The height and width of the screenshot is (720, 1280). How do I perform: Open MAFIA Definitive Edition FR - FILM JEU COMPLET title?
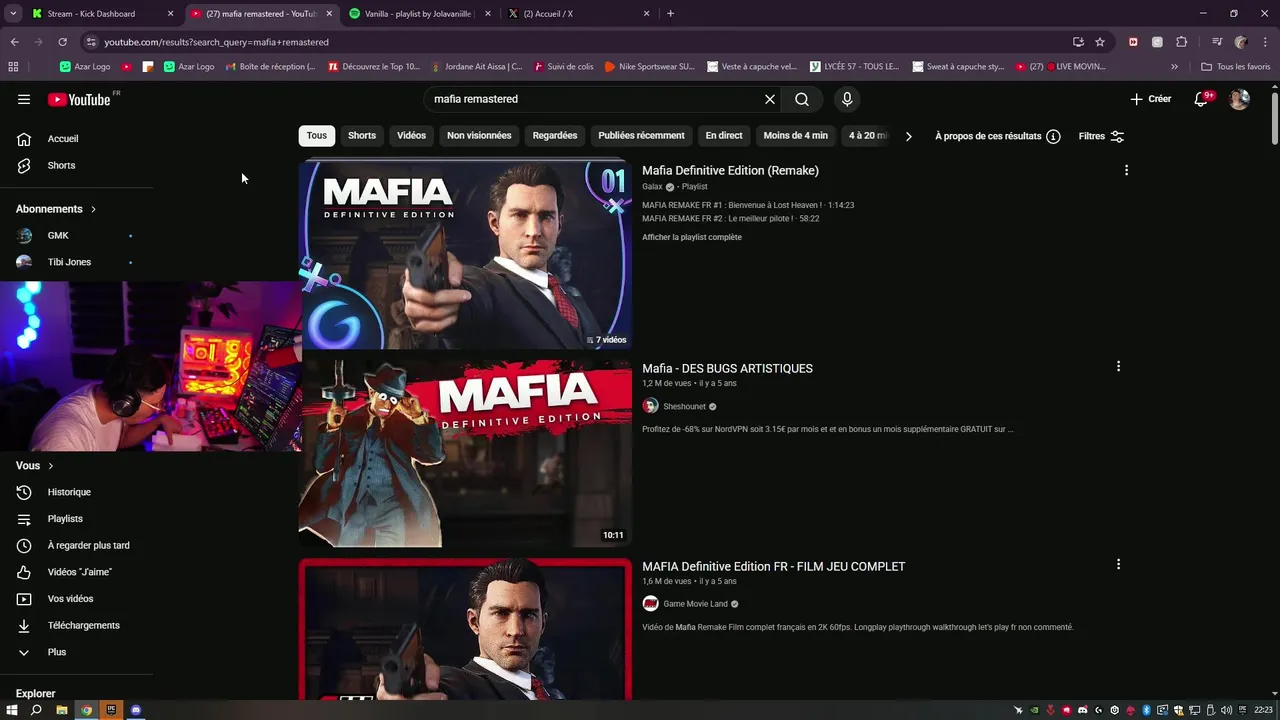pos(773,567)
